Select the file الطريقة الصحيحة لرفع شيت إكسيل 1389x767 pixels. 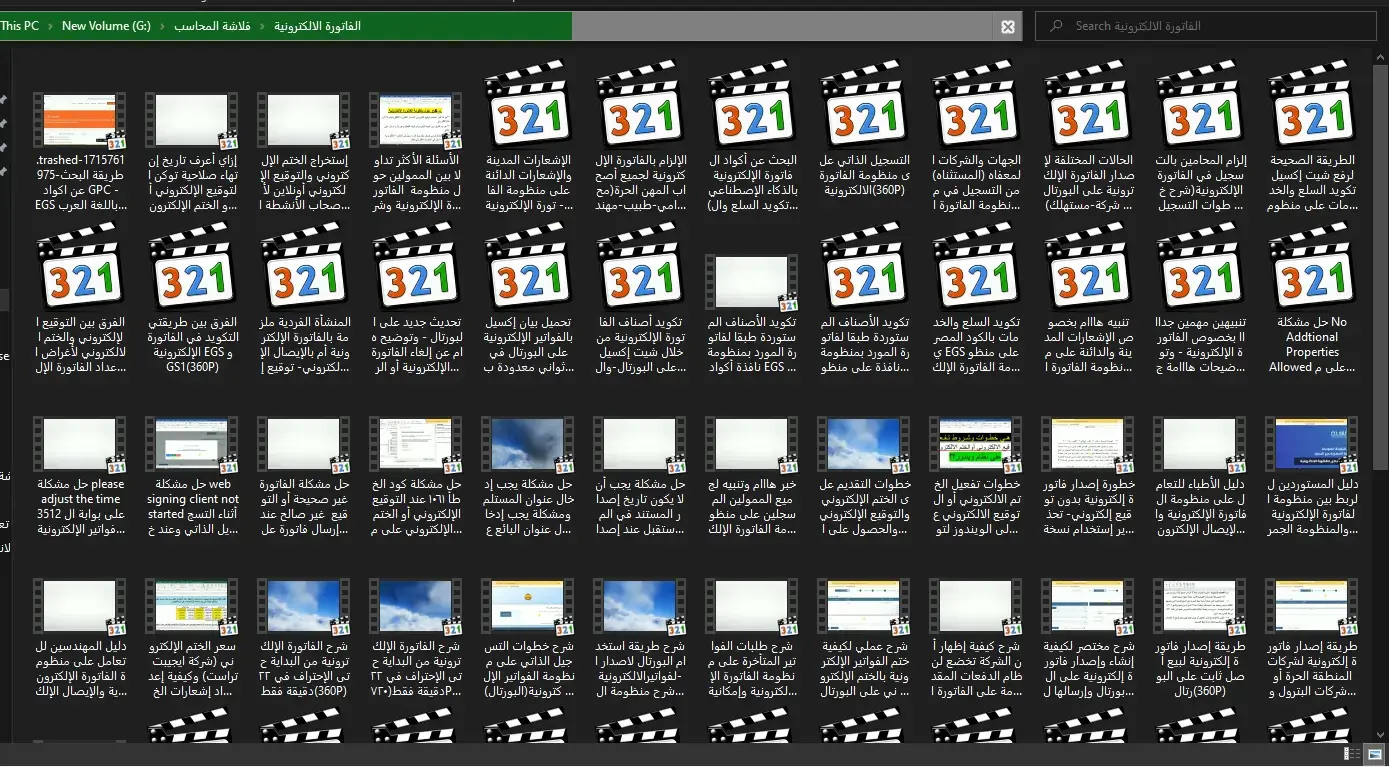coord(1313,137)
